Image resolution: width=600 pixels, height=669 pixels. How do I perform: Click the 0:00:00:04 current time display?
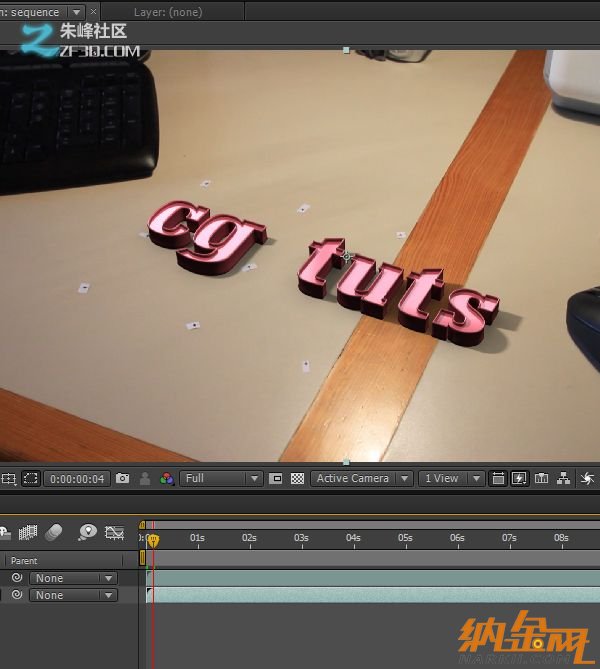pyautogui.click(x=76, y=479)
